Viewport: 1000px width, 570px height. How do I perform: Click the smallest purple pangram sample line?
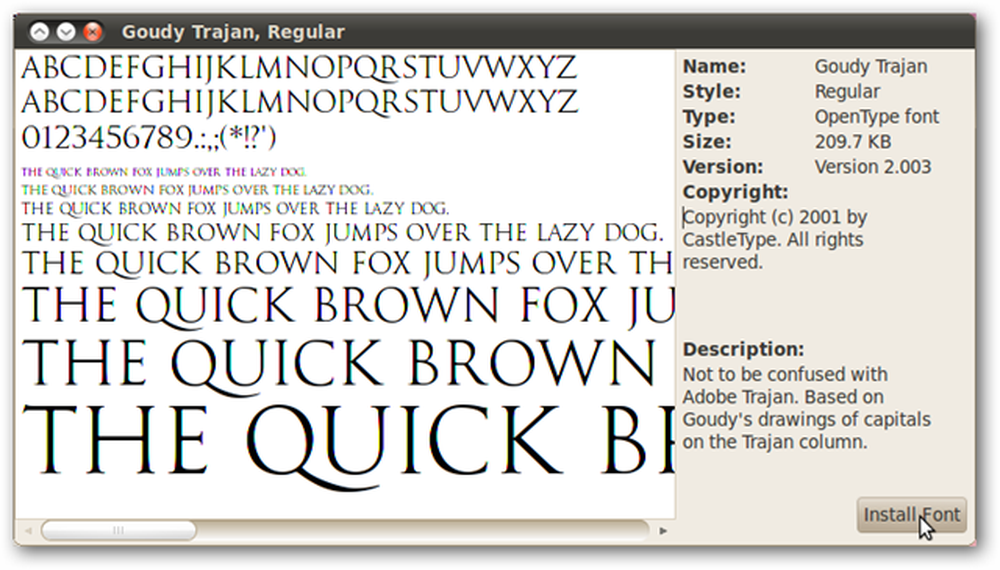tap(164, 172)
